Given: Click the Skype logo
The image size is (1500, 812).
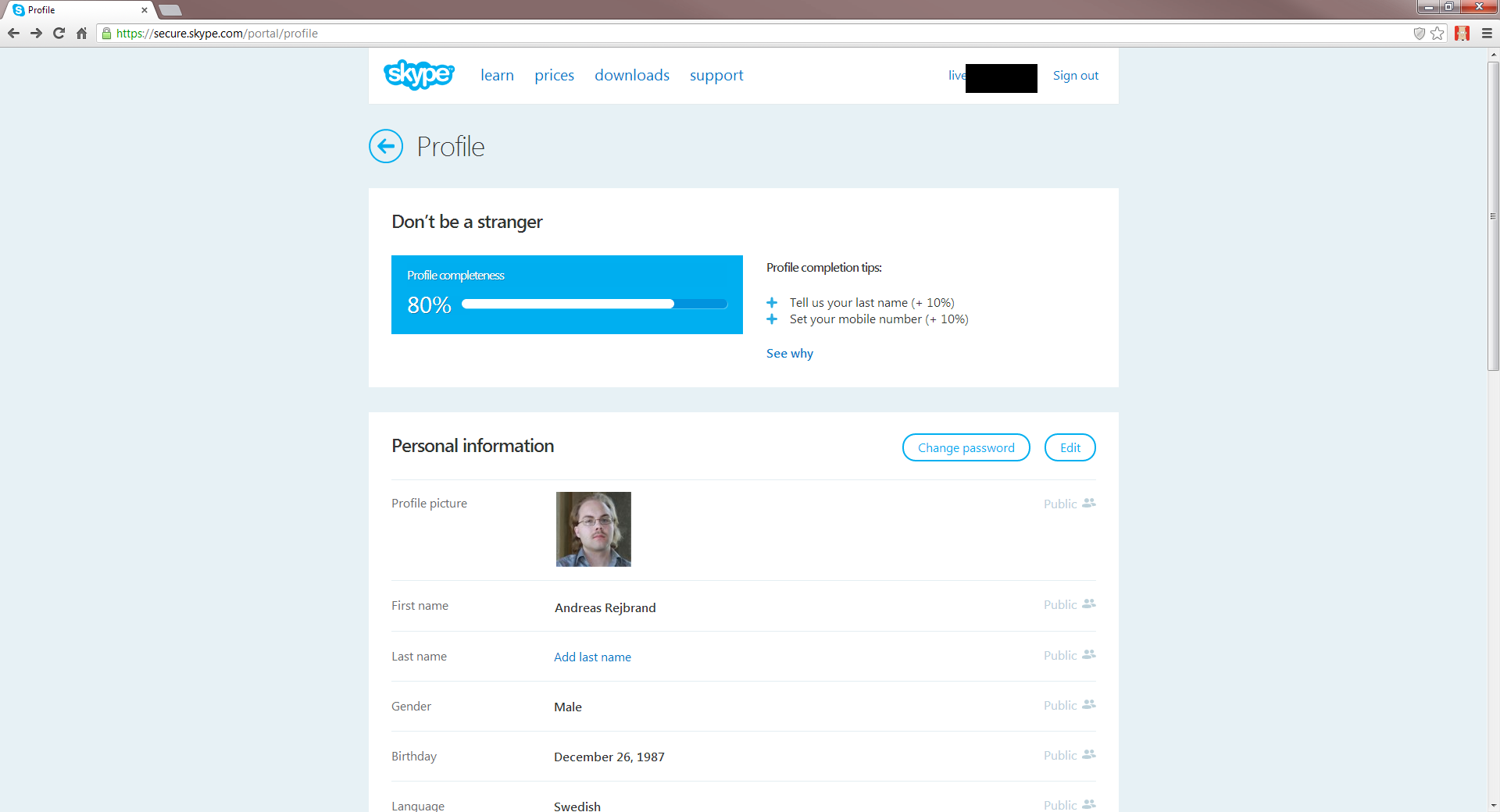Looking at the screenshot, I should [x=419, y=75].
